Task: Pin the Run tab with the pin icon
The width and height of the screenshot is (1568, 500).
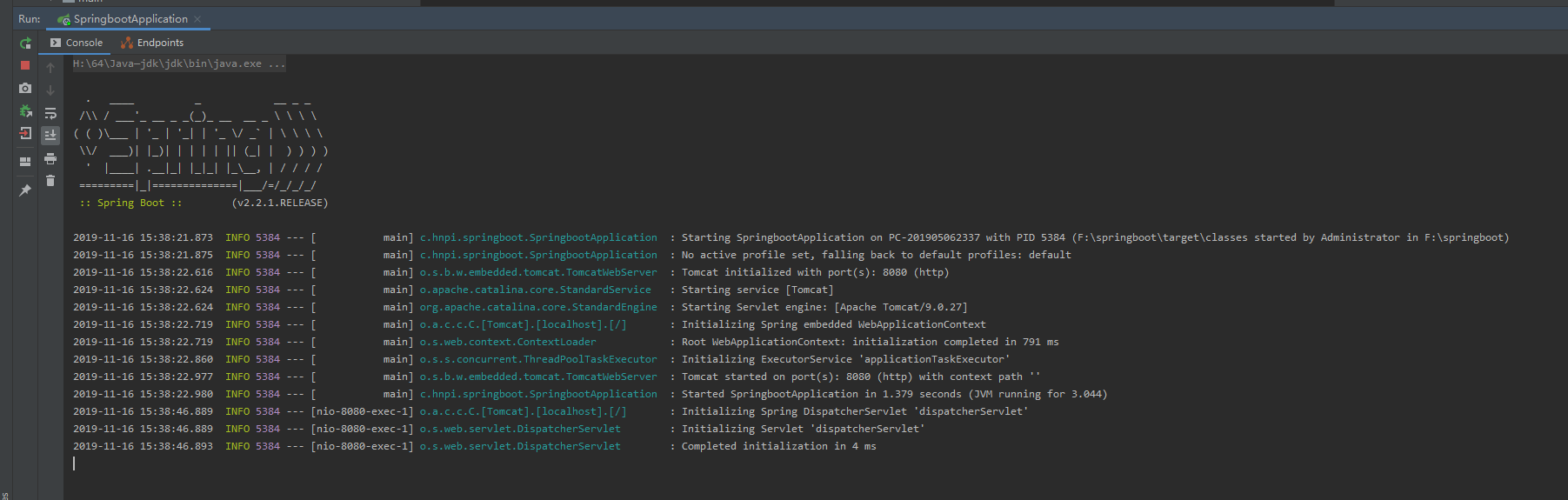Action: (x=25, y=190)
